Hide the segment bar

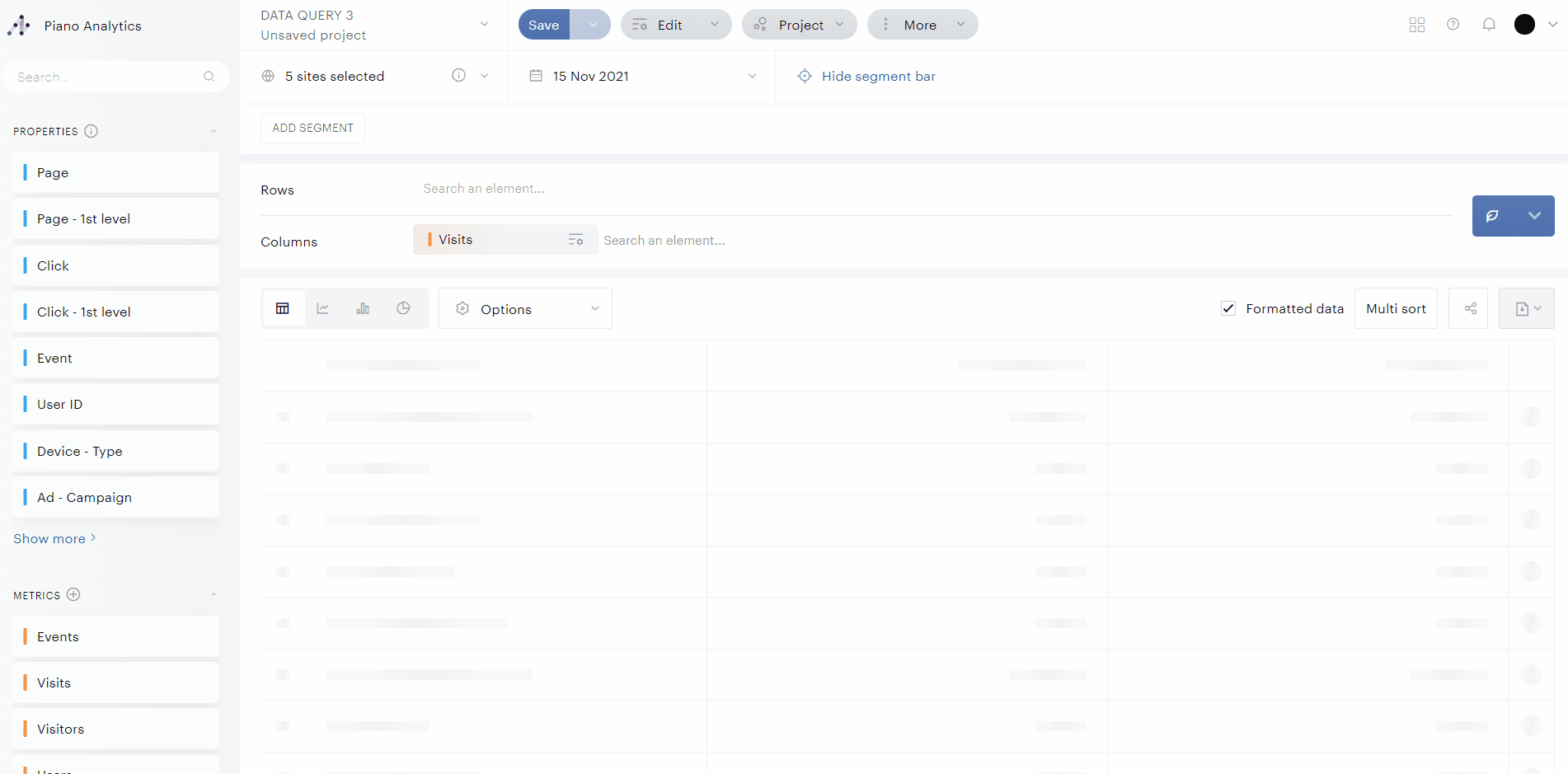coord(866,76)
